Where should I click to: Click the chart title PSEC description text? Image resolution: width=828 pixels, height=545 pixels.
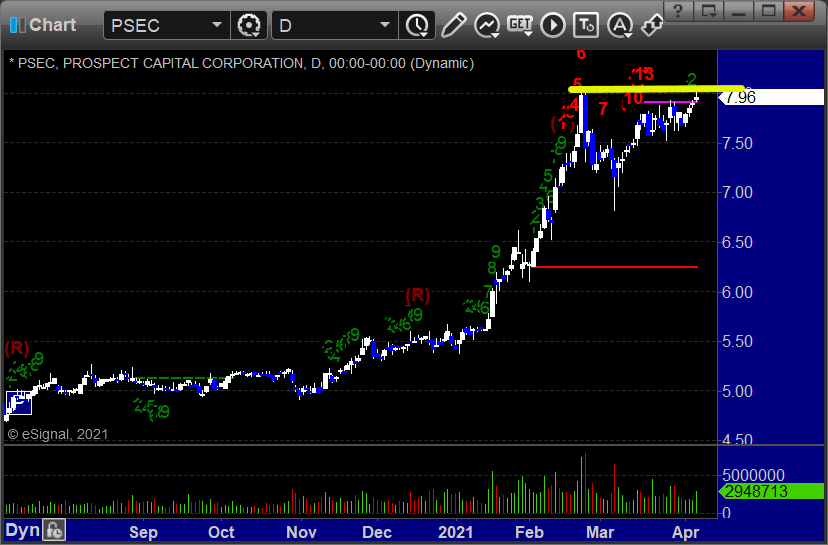tap(241, 63)
